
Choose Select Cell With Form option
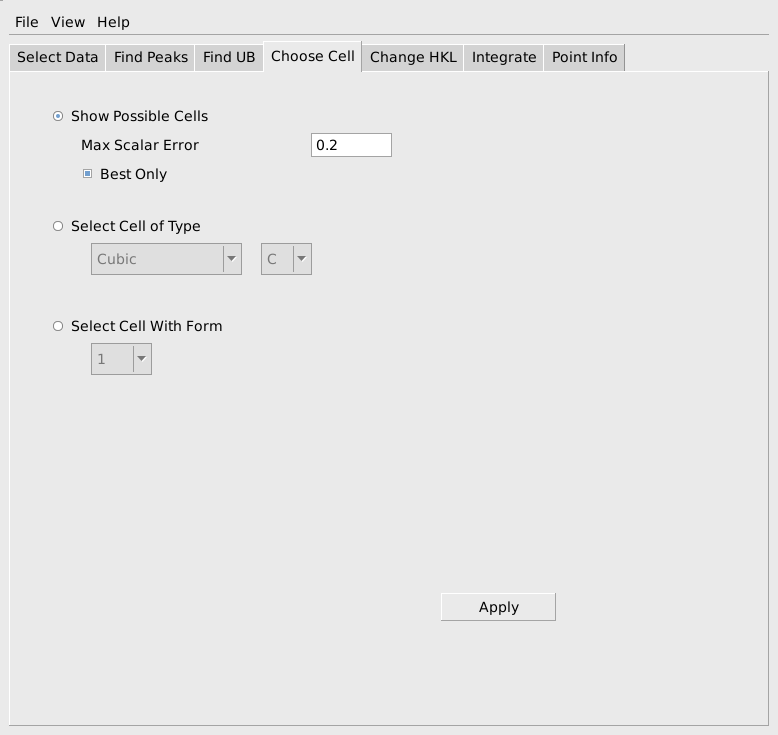(x=58, y=326)
